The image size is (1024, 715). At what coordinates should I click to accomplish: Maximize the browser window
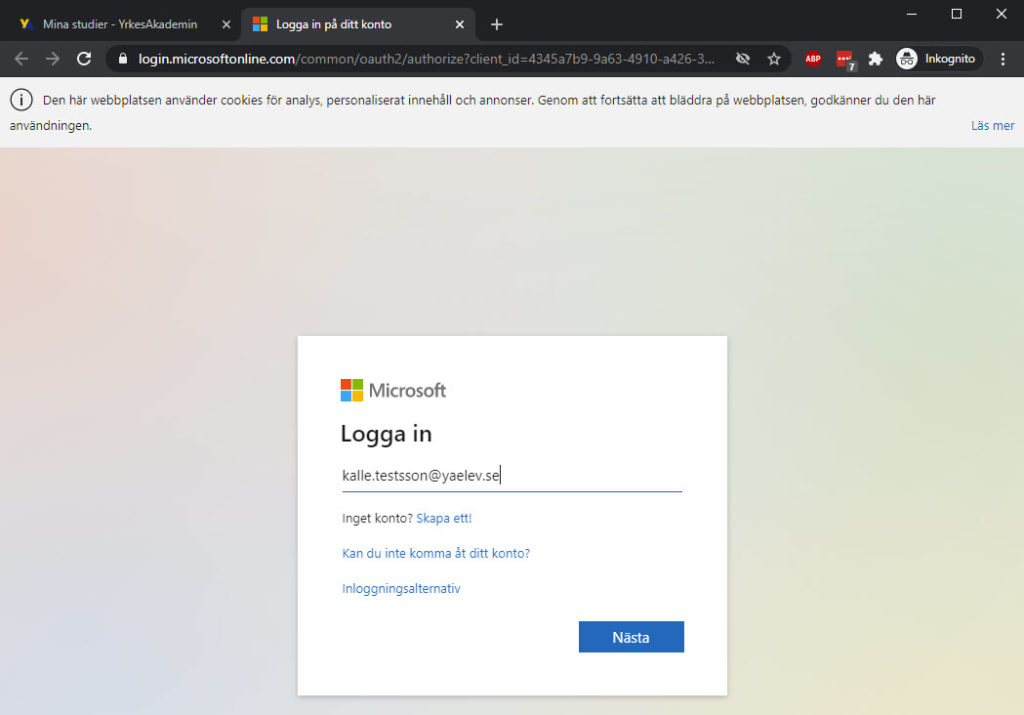tap(956, 14)
